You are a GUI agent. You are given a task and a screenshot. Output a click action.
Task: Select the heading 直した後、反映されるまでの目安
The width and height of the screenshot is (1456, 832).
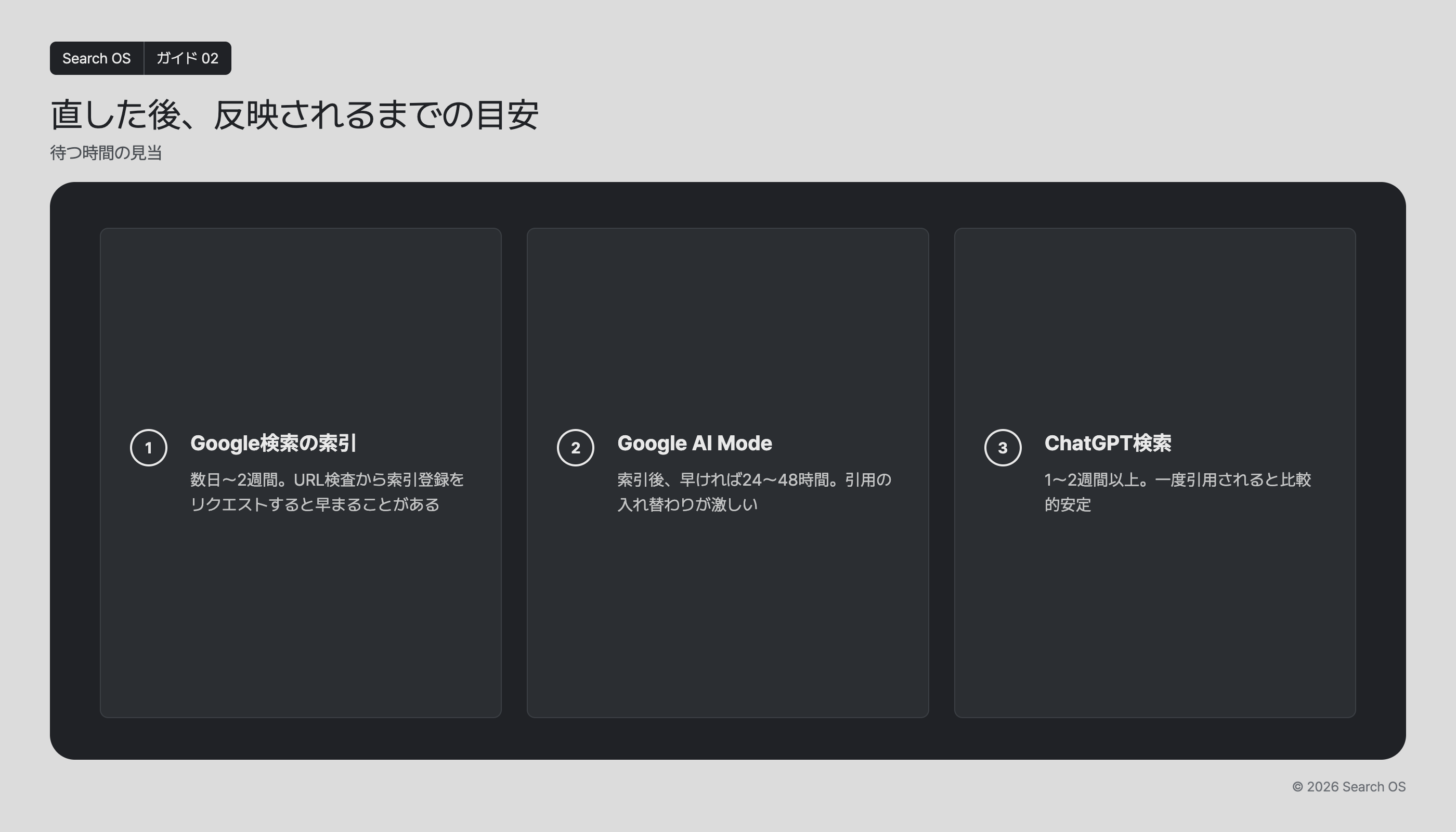click(294, 114)
